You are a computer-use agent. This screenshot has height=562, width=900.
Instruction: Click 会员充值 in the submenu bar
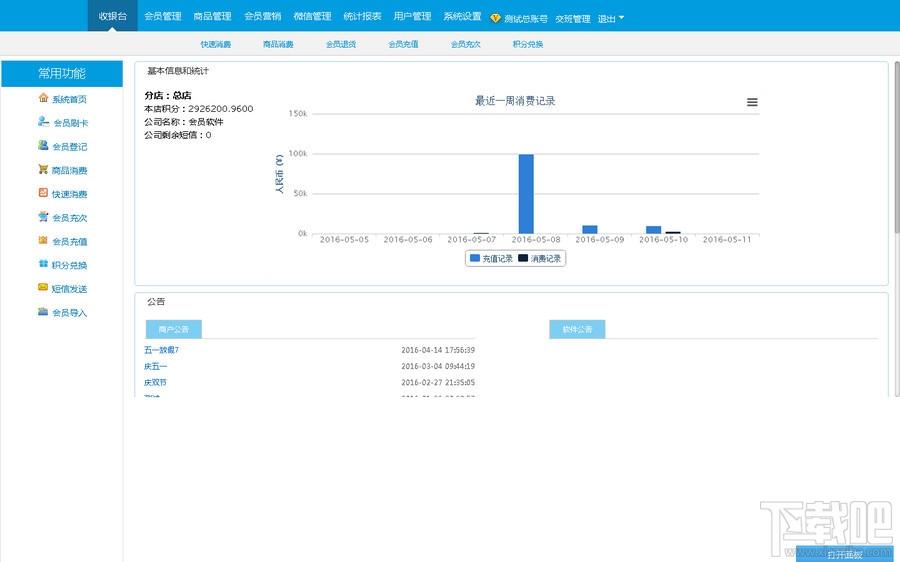coord(403,44)
